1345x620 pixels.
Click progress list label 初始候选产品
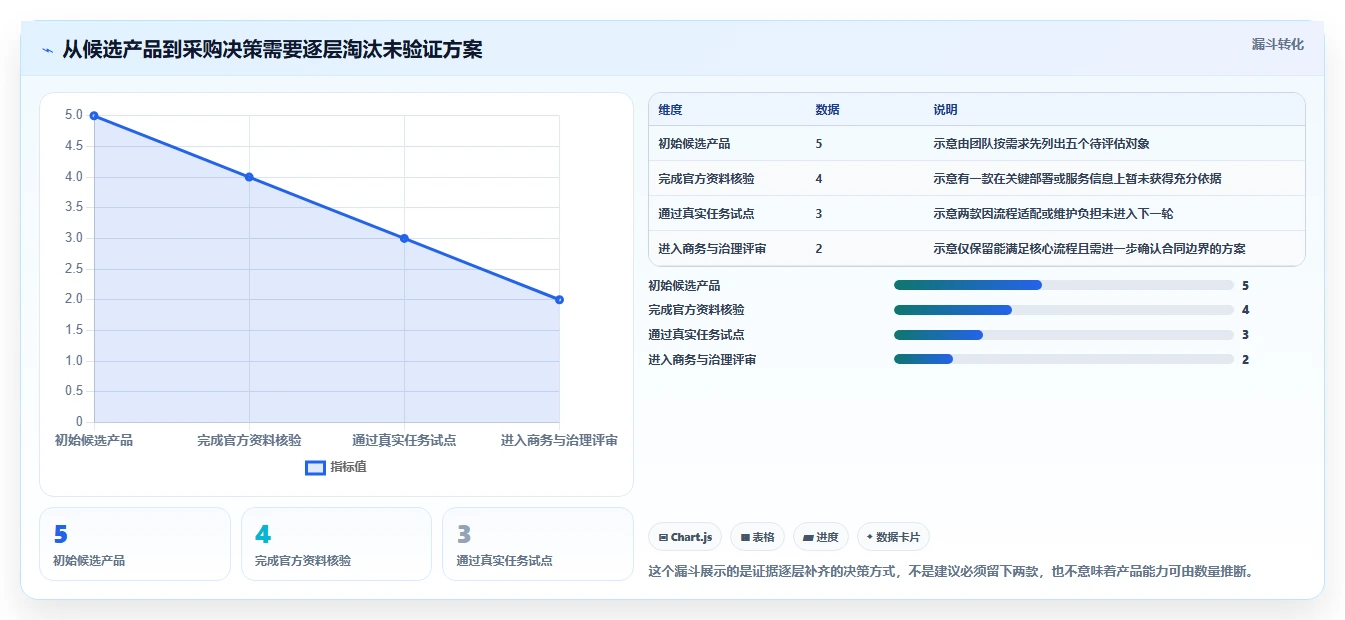(x=684, y=286)
